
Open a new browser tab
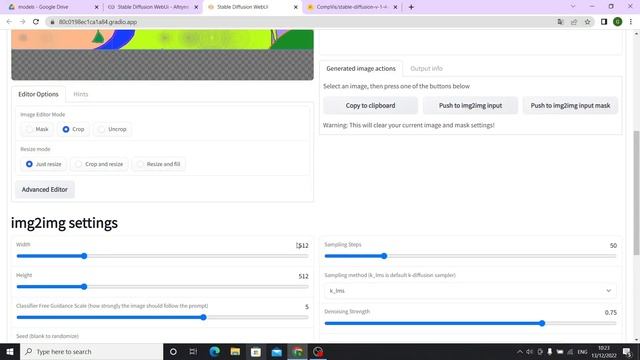[x=411, y=7]
